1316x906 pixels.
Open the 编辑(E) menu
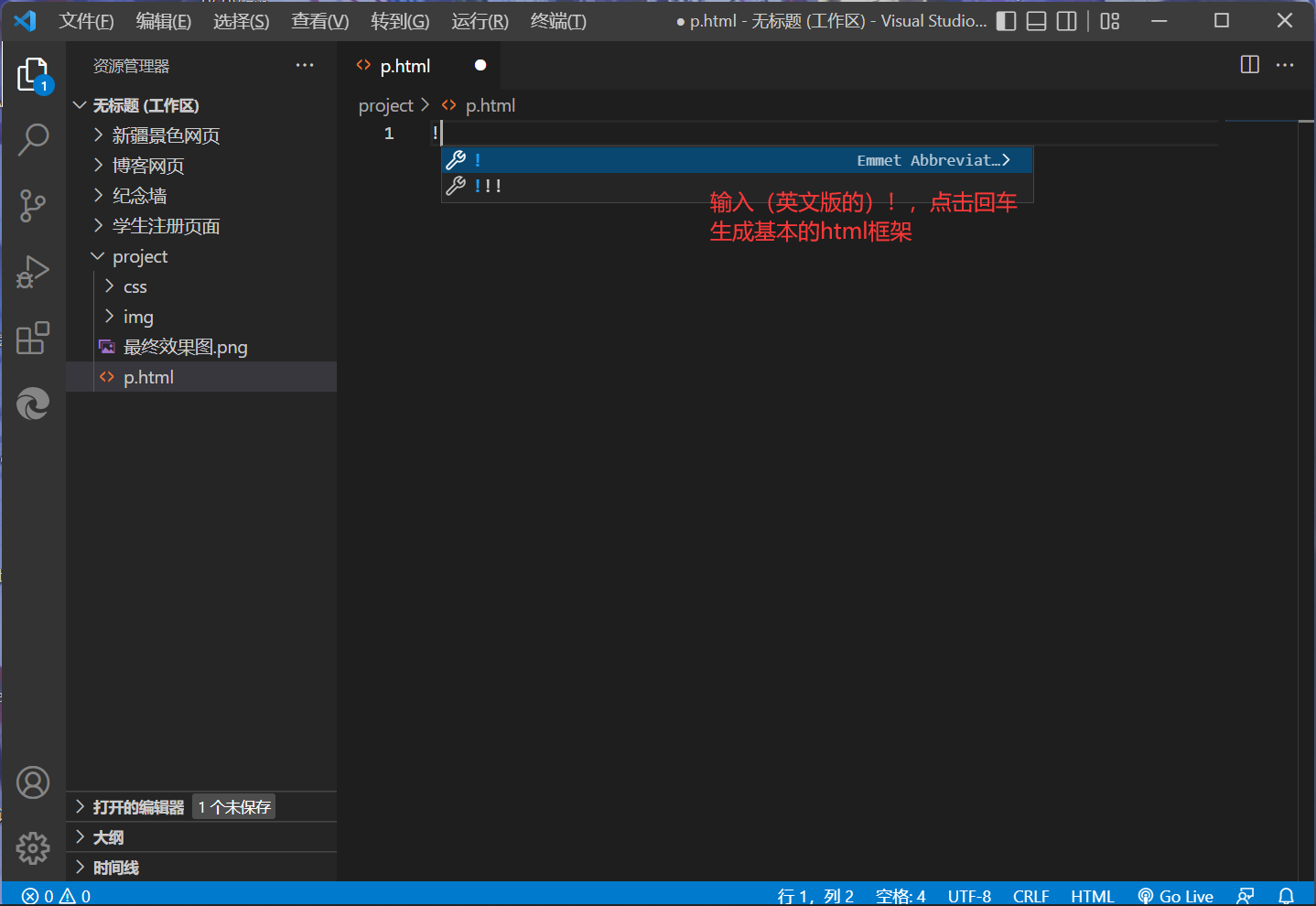pyautogui.click(x=164, y=21)
